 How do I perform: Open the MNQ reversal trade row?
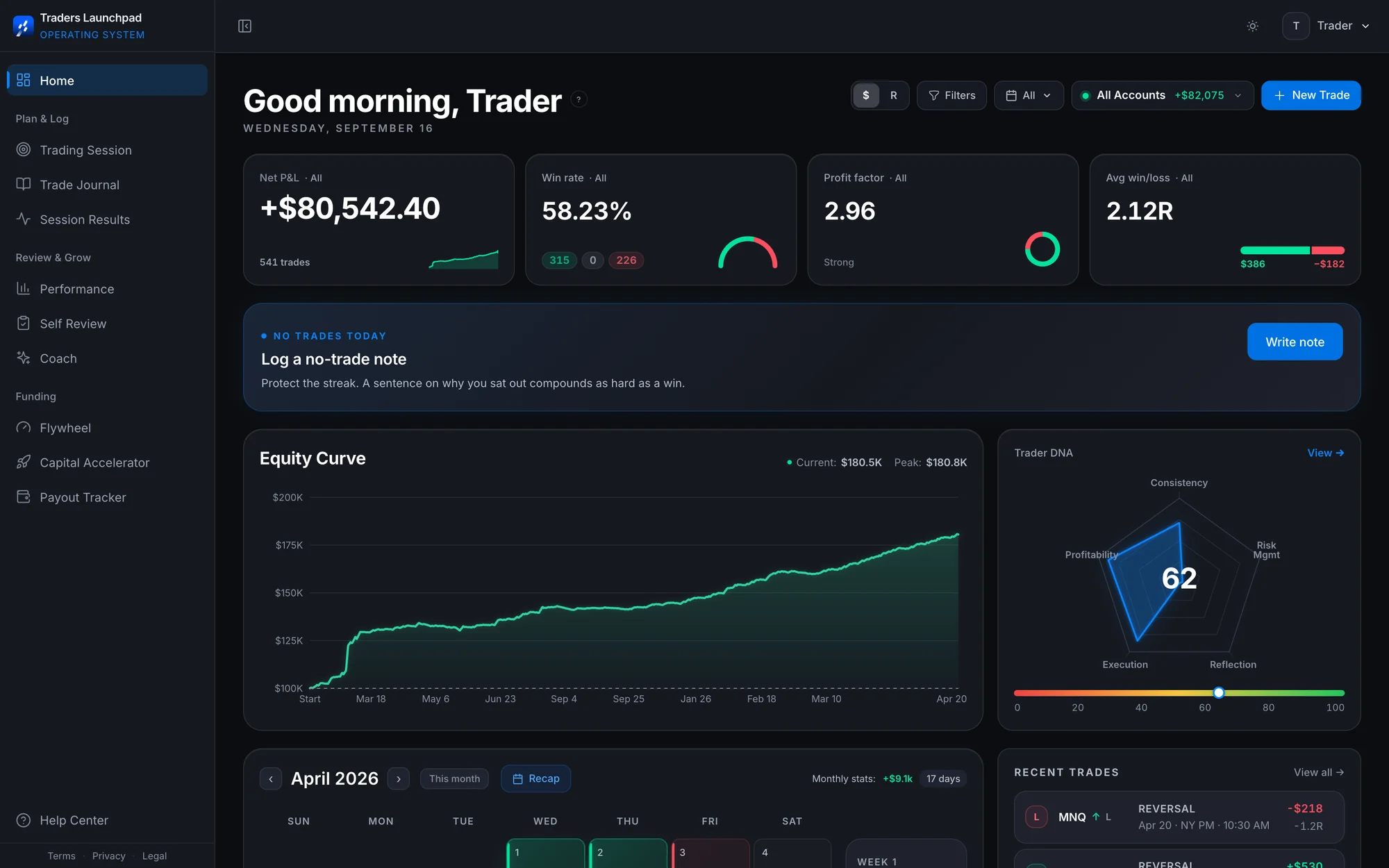[1179, 817]
